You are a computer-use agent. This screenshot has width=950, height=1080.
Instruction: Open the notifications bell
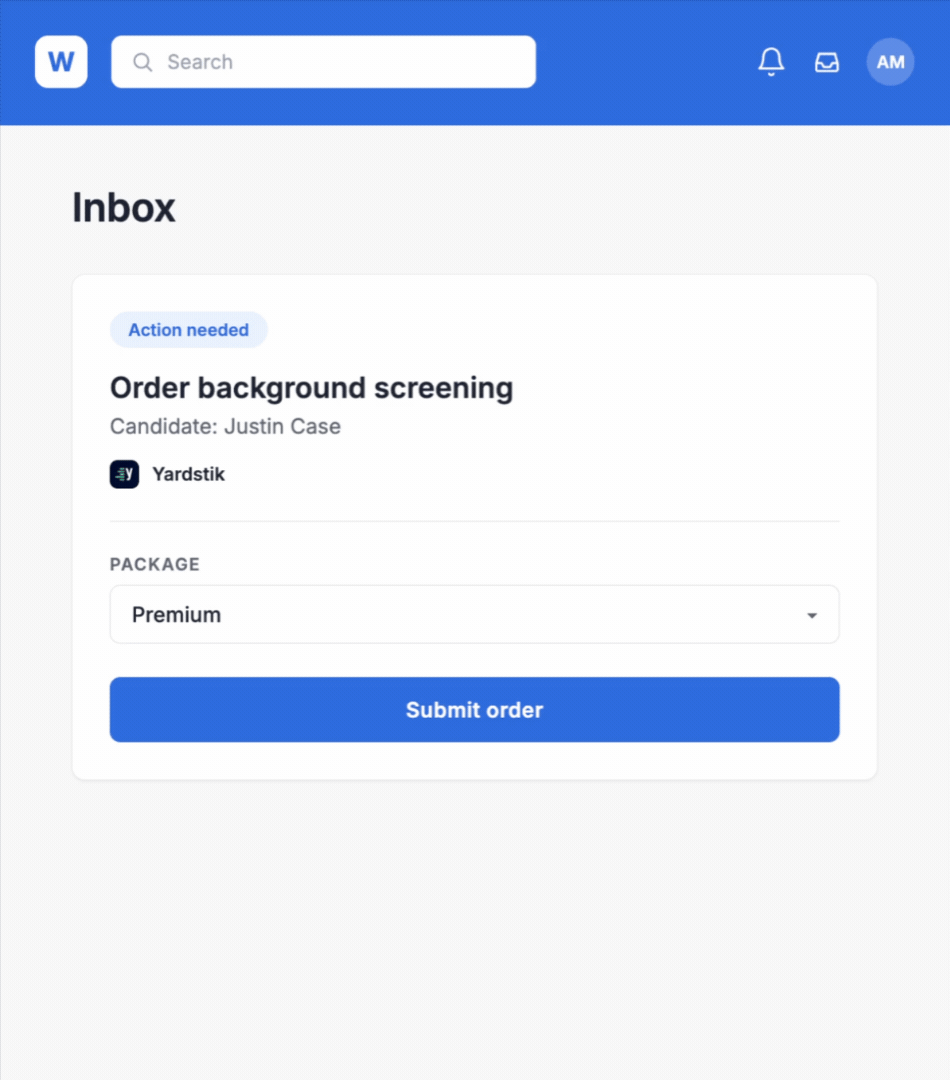tap(771, 62)
